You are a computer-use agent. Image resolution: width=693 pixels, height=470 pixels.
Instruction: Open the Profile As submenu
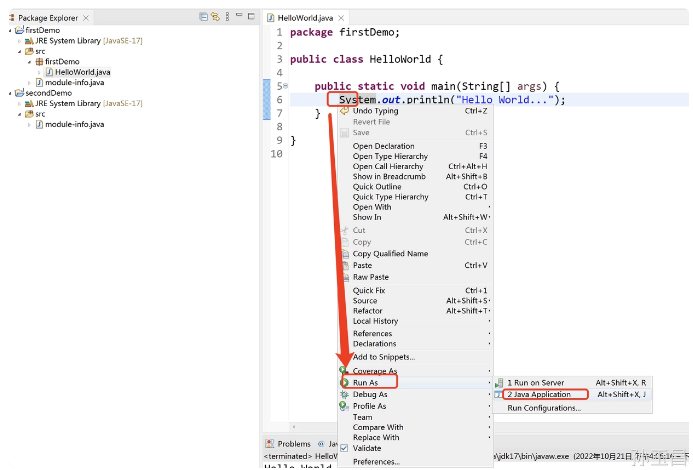(x=415, y=406)
